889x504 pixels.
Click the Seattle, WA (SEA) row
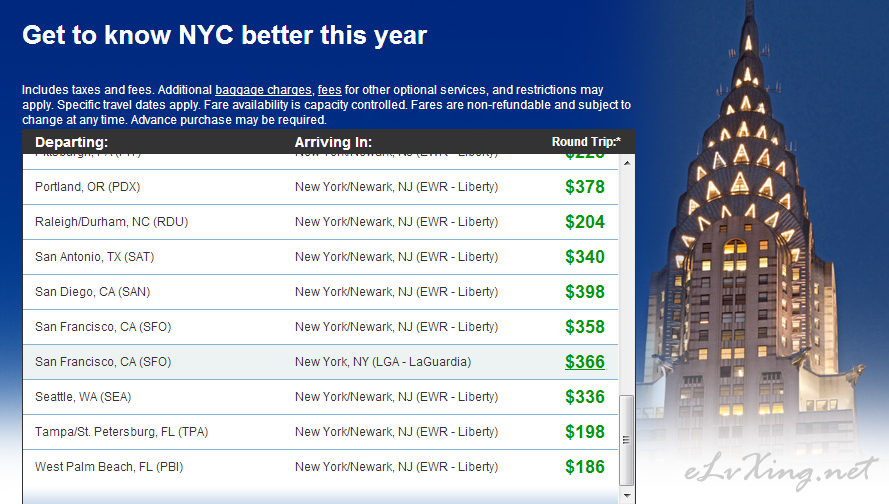(x=320, y=397)
